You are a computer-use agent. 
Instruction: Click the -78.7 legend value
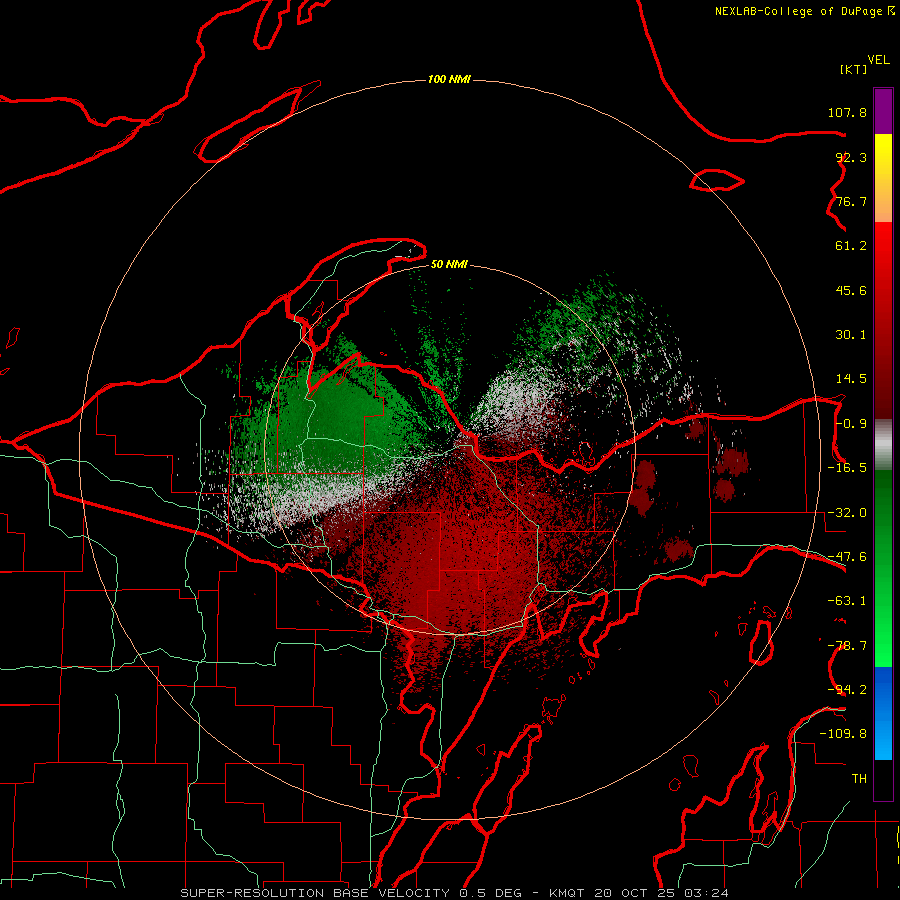click(x=847, y=646)
